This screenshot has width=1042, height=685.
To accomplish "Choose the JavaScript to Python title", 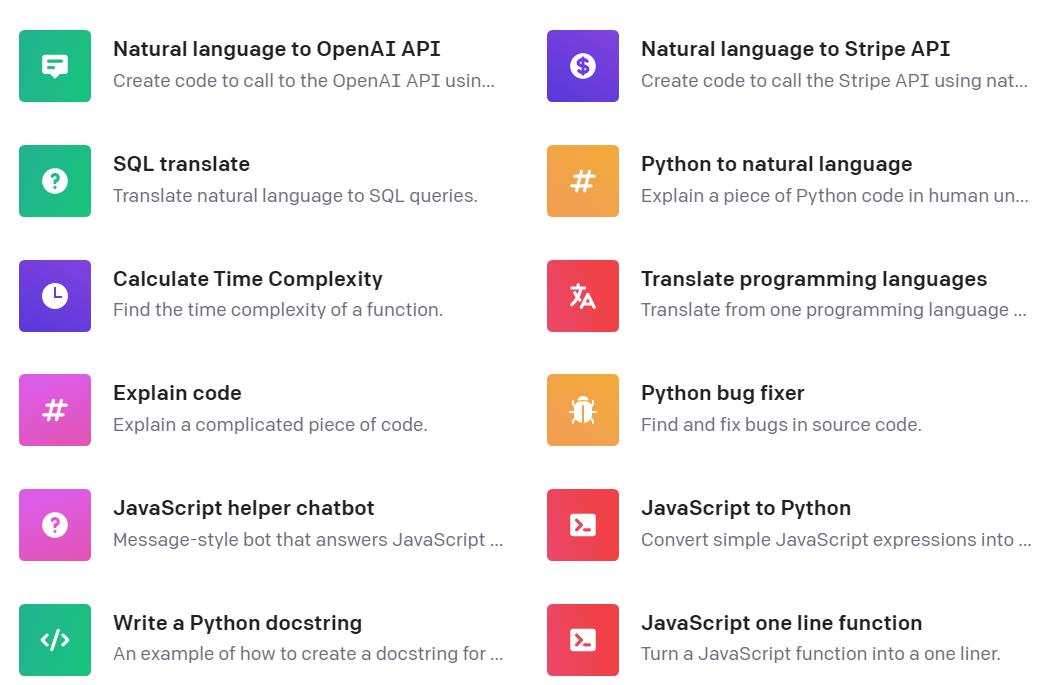I will coord(746,508).
